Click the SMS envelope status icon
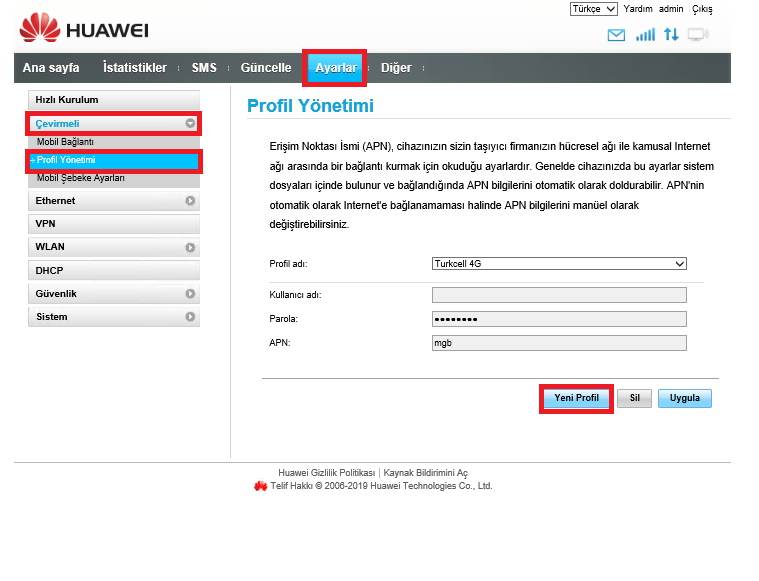The width and height of the screenshot is (759, 581). click(616, 35)
